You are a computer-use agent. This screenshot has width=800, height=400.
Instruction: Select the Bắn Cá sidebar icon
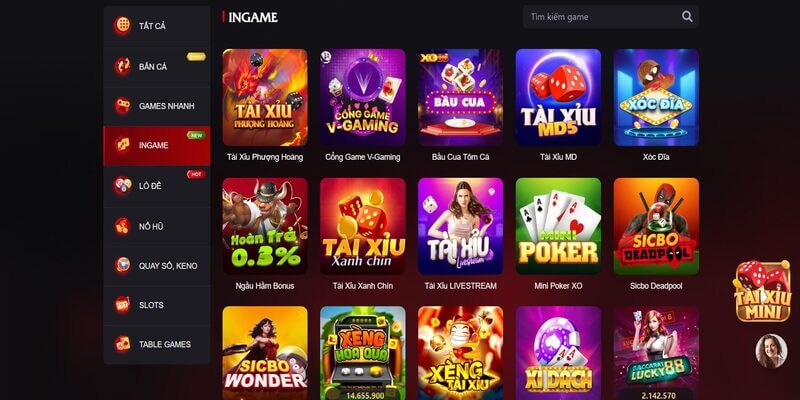122,66
